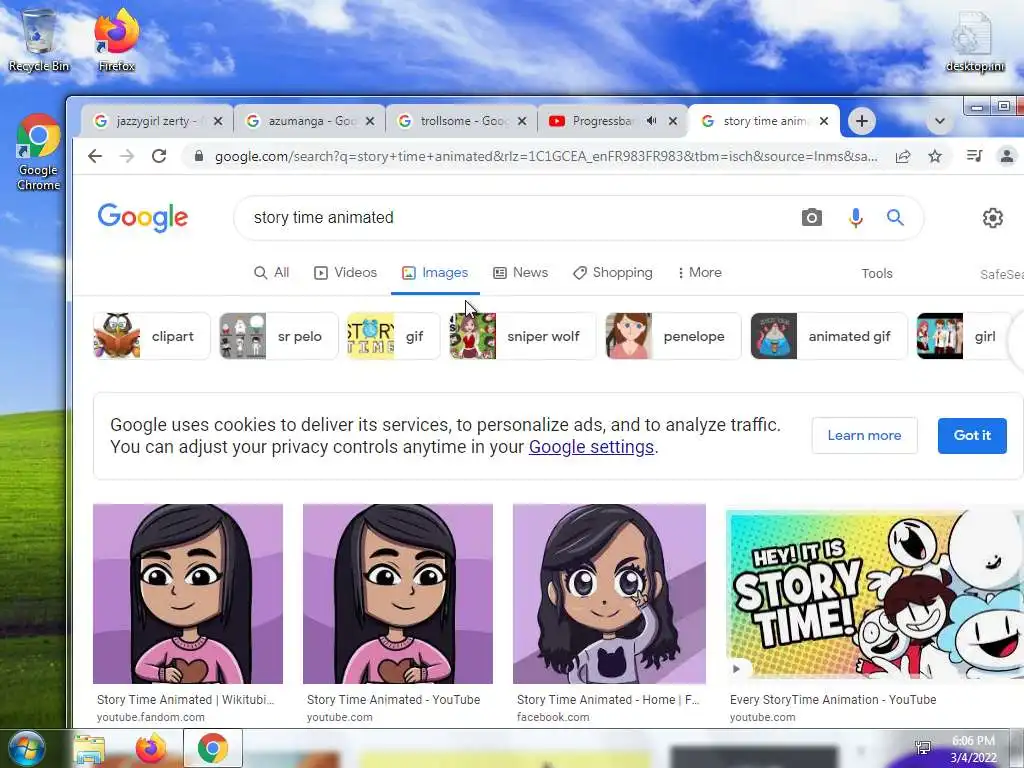Open the Google Chrome desktop shortcut
The width and height of the screenshot is (1024, 768).
click(39, 153)
